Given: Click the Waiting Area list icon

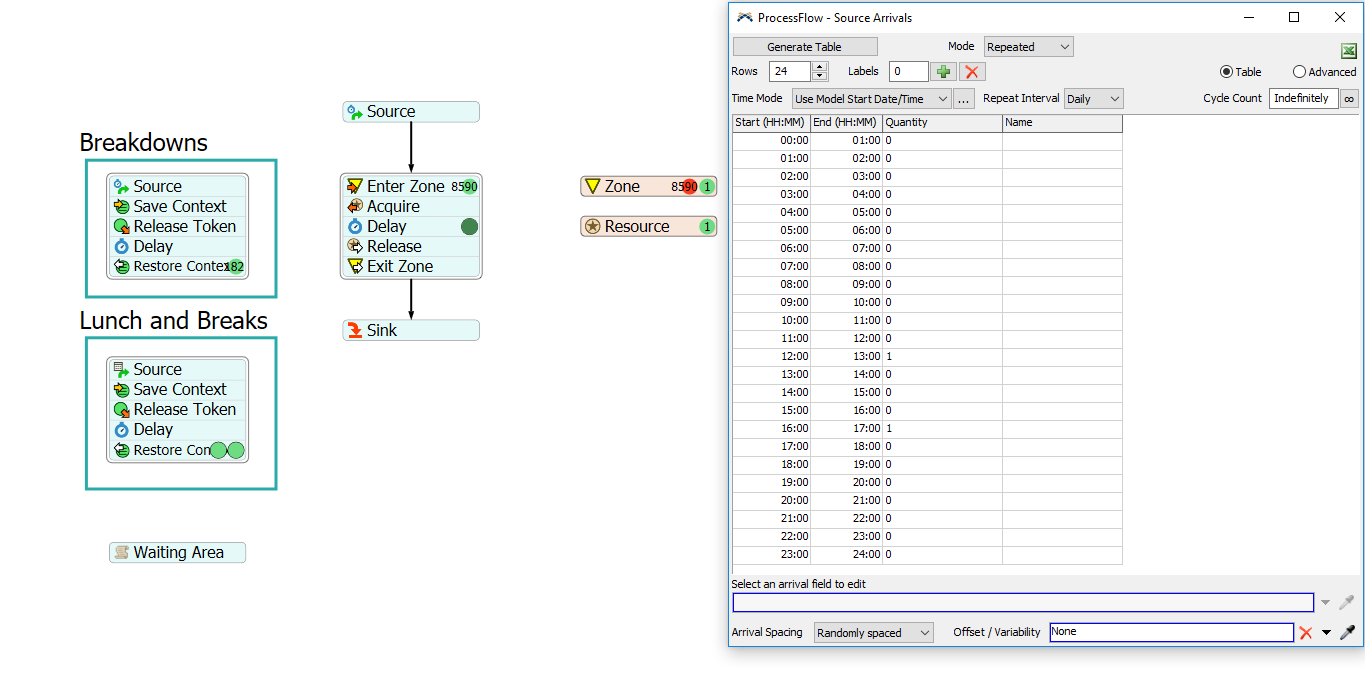Looking at the screenshot, I should [121, 552].
